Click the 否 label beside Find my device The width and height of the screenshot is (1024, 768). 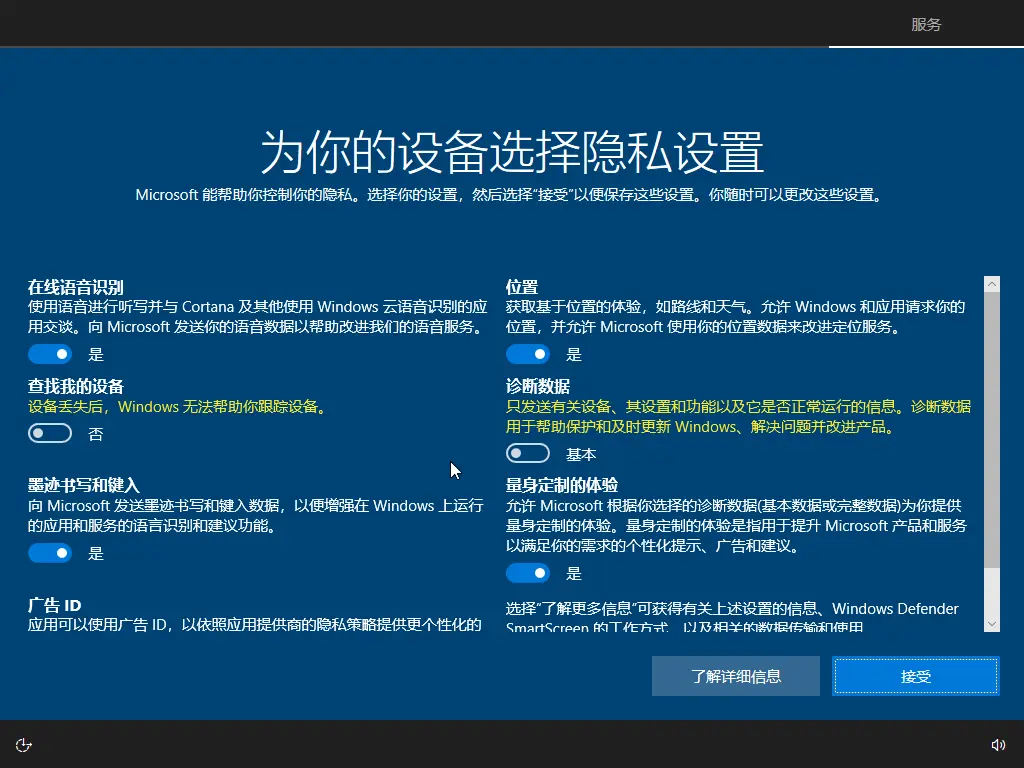[x=95, y=434]
